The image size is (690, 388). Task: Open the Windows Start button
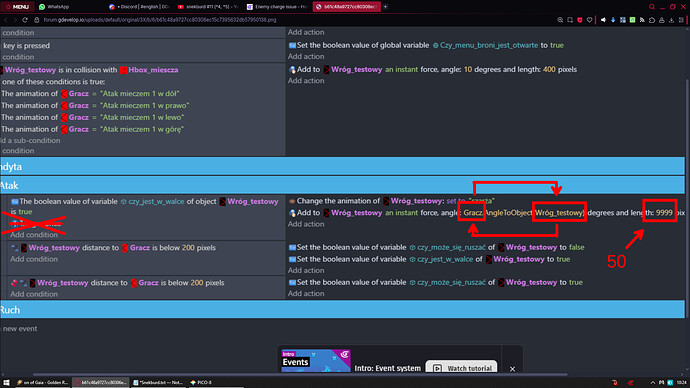coord(6,382)
